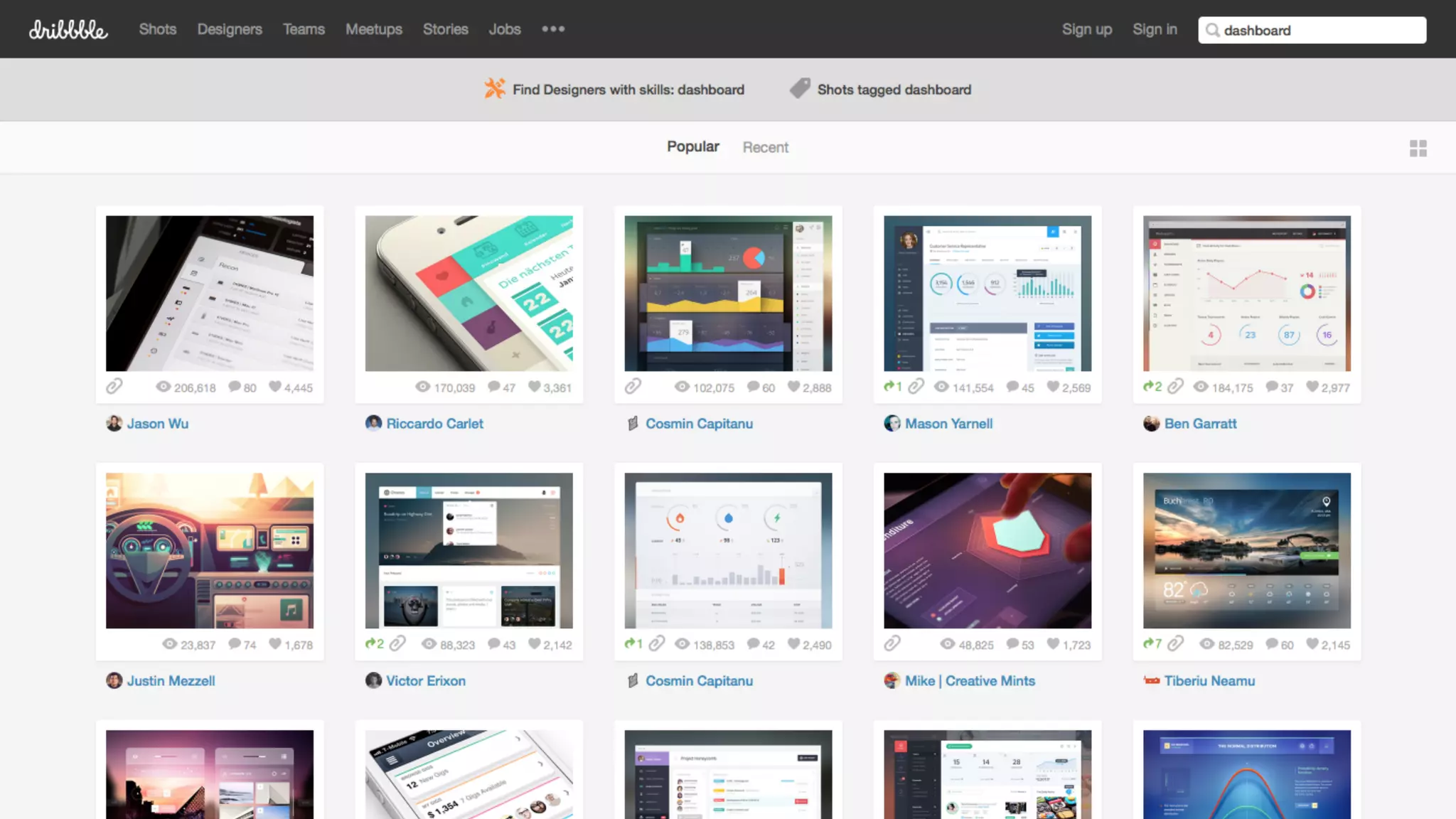Switch to the Recent tab
Viewport: 1456px width, 819px height.
tap(765, 147)
